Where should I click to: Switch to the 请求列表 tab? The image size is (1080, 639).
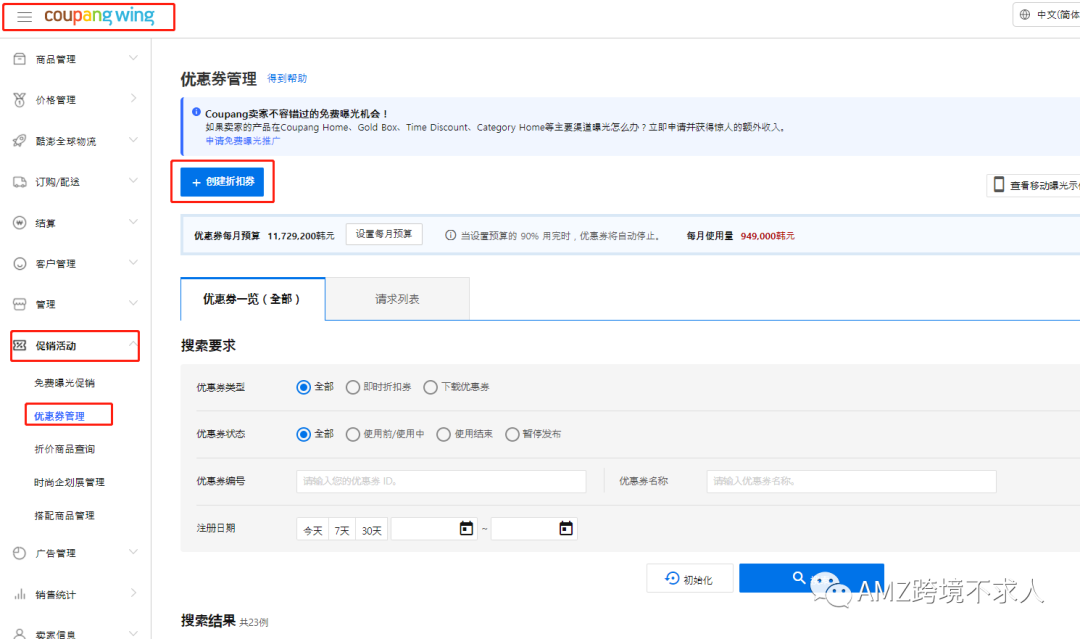pyautogui.click(x=397, y=299)
